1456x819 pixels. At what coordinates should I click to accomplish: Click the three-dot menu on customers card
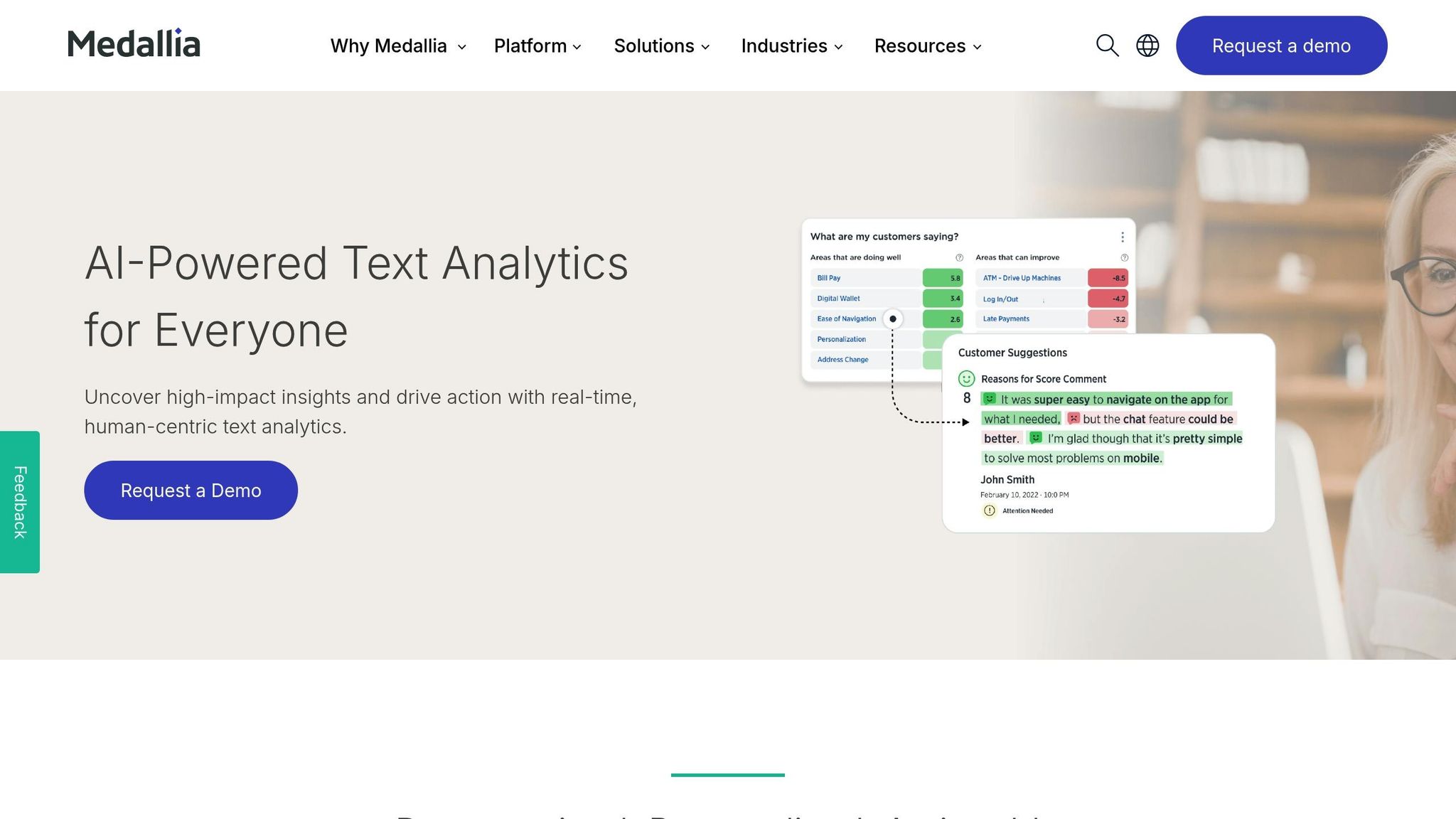click(1122, 237)
